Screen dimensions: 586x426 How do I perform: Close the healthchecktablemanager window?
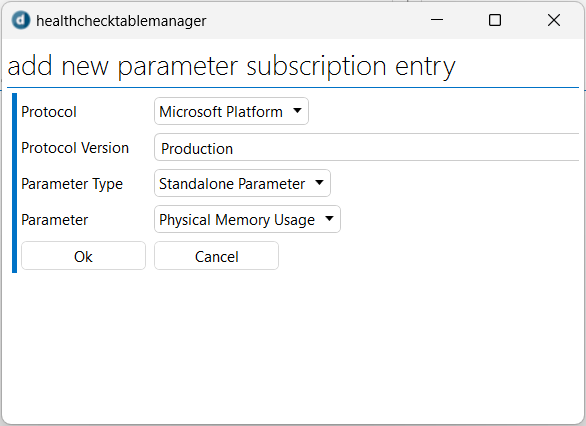553,20
